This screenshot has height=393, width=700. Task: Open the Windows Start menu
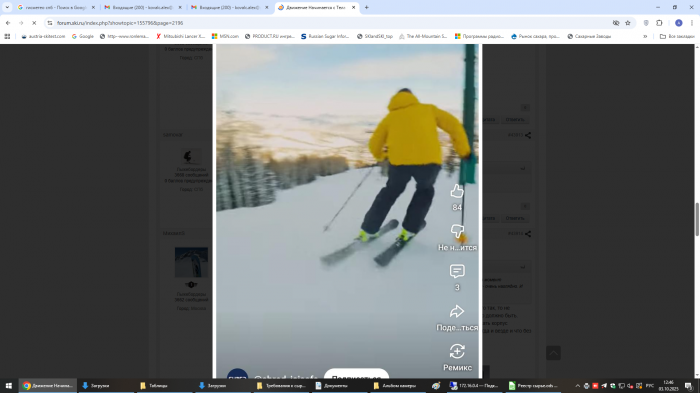[8, 385]
